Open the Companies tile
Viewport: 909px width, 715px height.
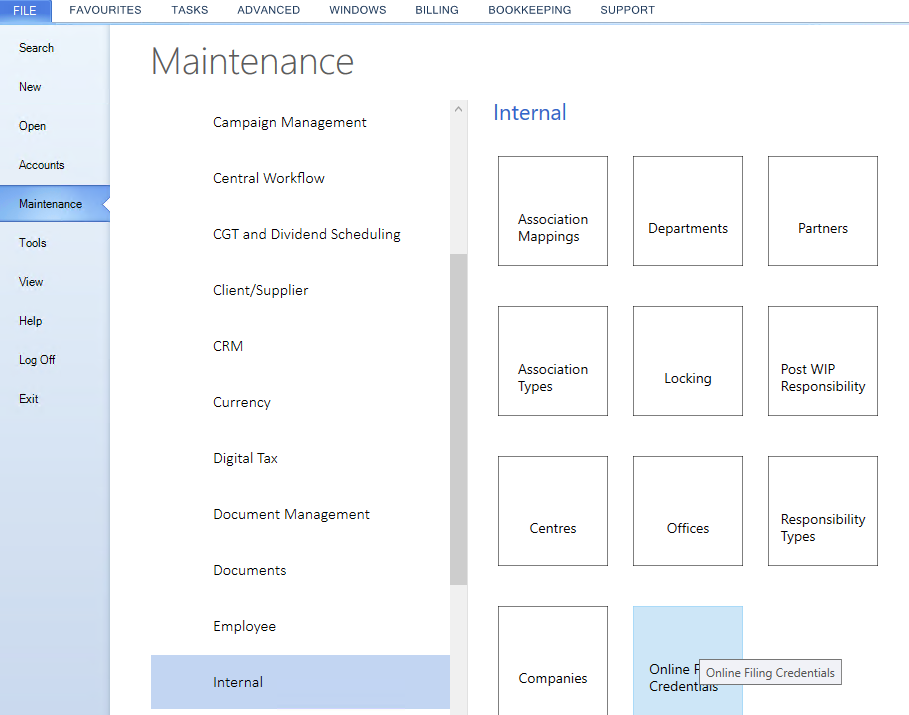click(x=553, y=660)
